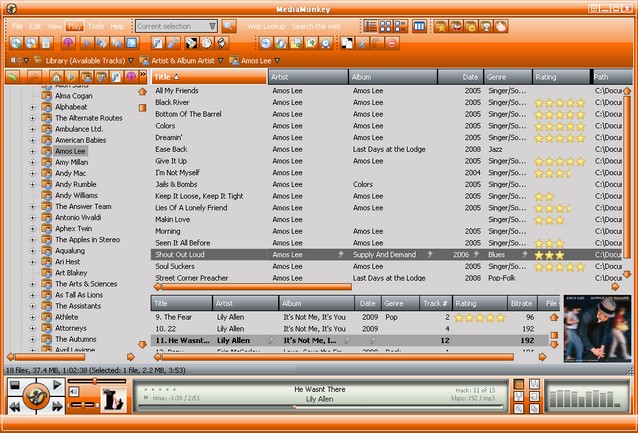Expand The Arts & Sciences tree node
Viewport: 638px width, 433px height.
33,284
